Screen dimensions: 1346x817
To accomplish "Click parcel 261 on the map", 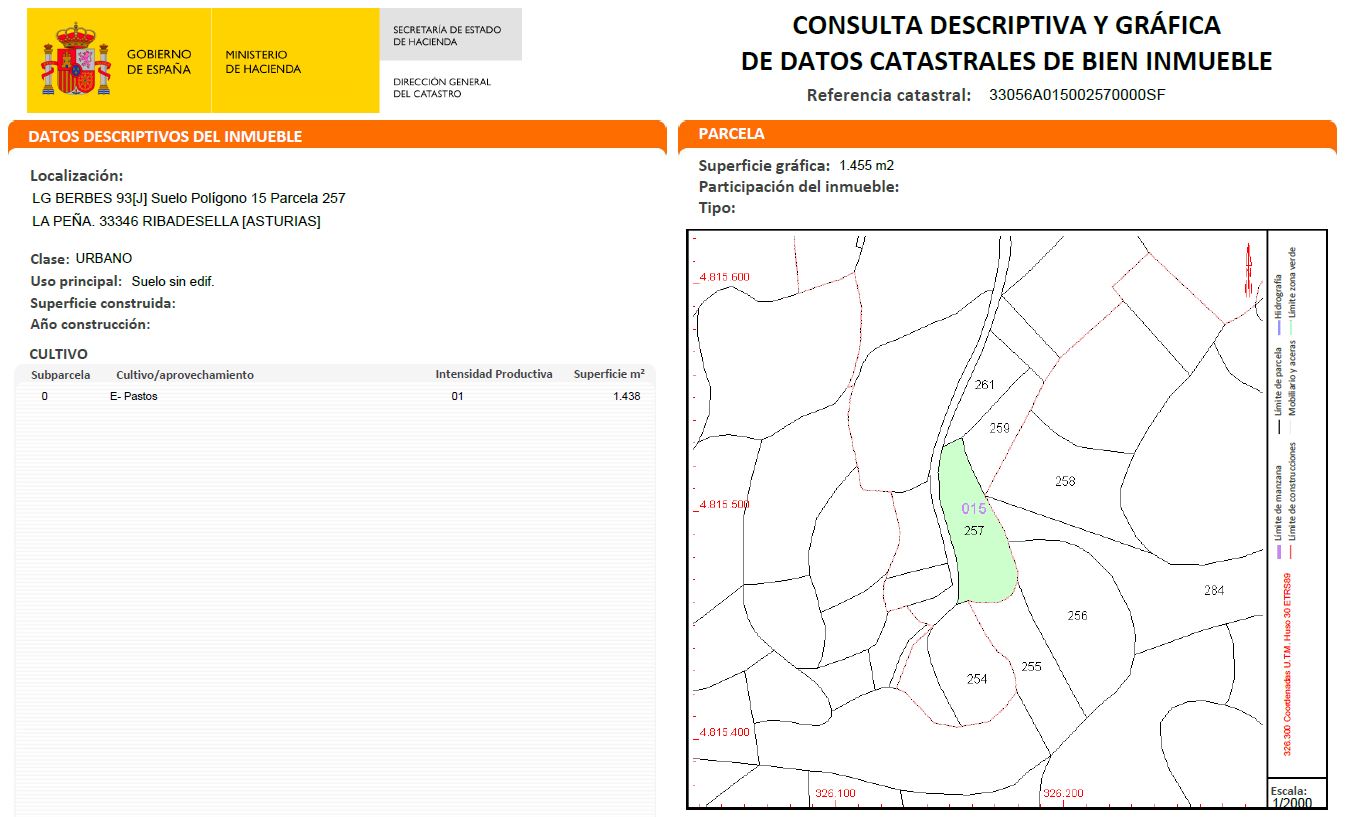I will click(x=985, y=385).
